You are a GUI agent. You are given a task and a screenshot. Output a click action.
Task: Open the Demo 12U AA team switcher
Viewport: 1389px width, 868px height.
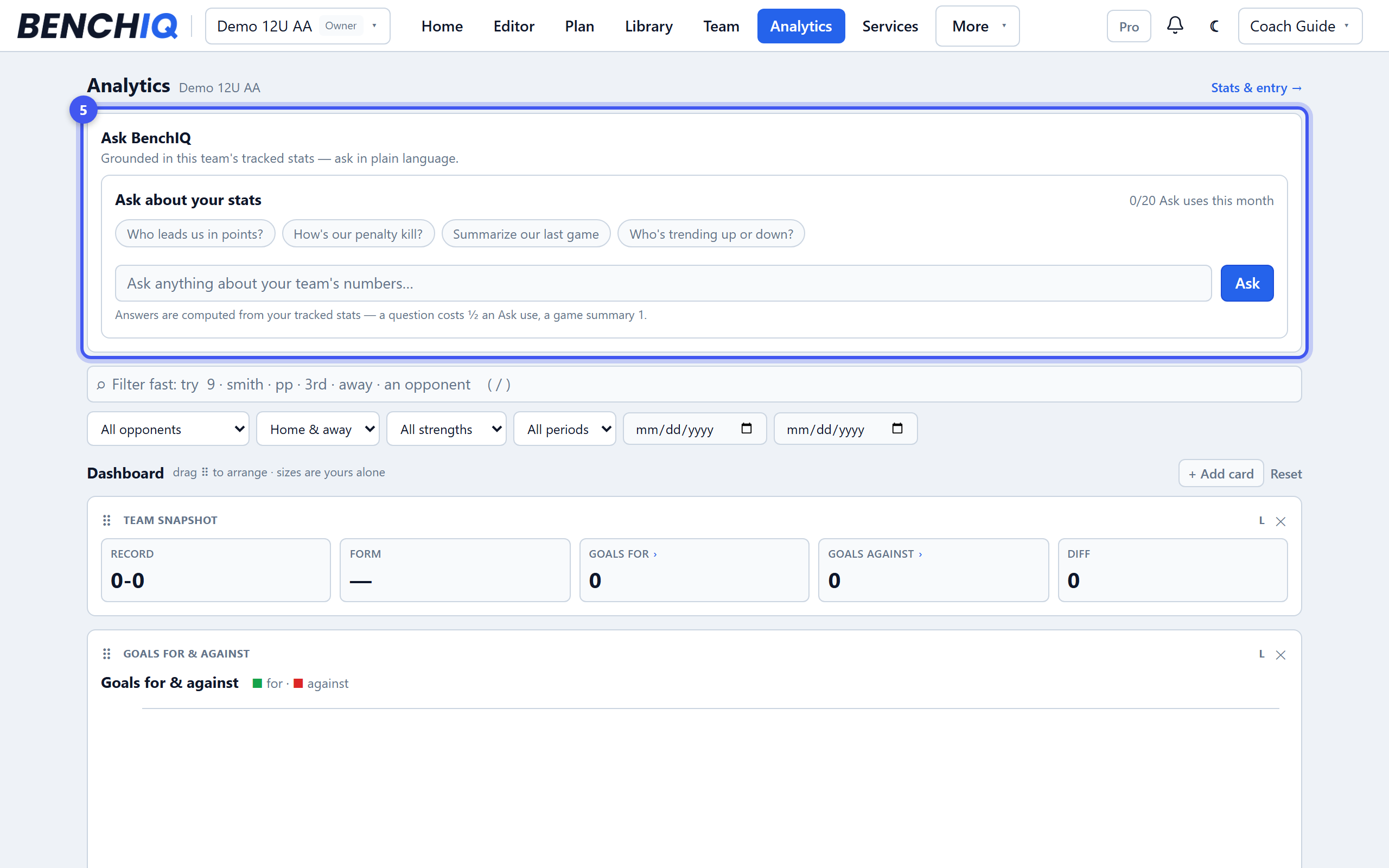click(297, 26)
